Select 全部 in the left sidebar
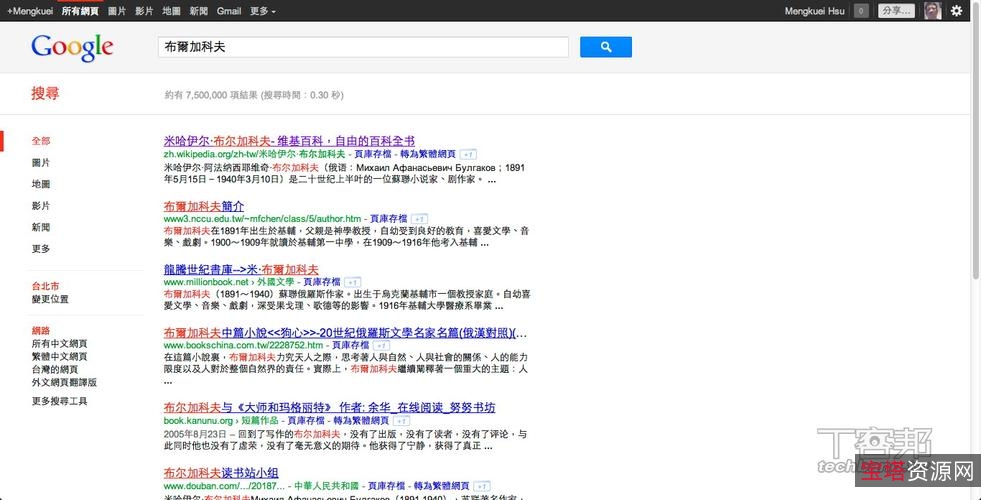This screenshot has height=500, width=981. click(x=41, y=141)
